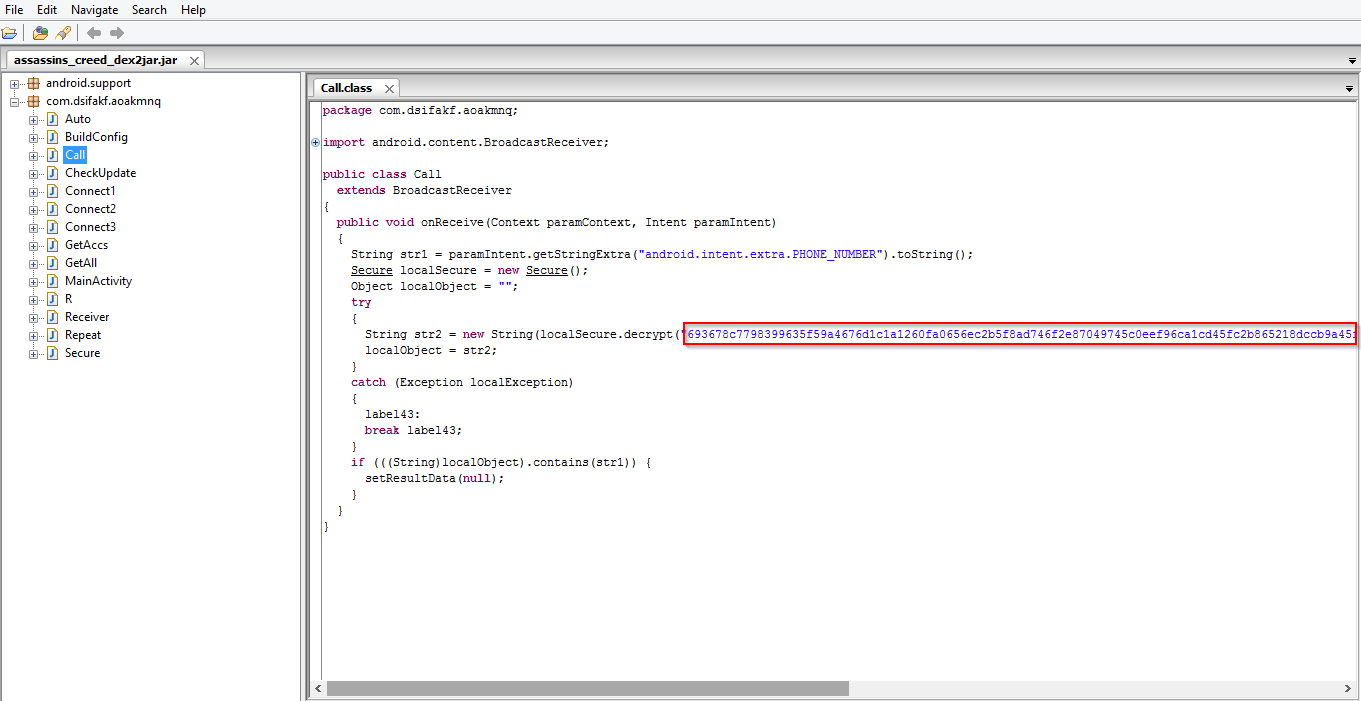The width and height of the screenshot is (1361, 701).
Task: Open the editor tab list dropdown arrow
Action: tap(1349, 89)
